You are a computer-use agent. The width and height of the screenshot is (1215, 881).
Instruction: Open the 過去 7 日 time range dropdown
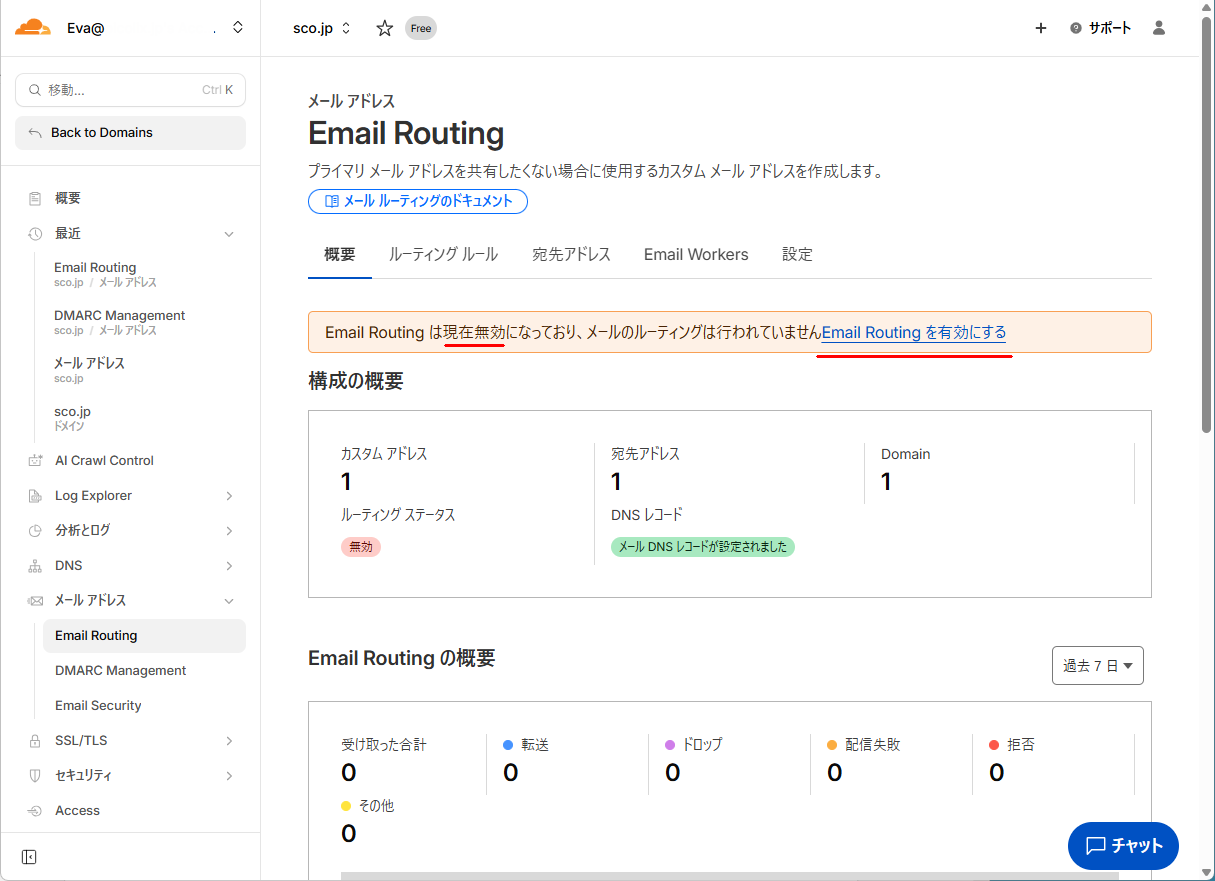(x=1097, y=665)
